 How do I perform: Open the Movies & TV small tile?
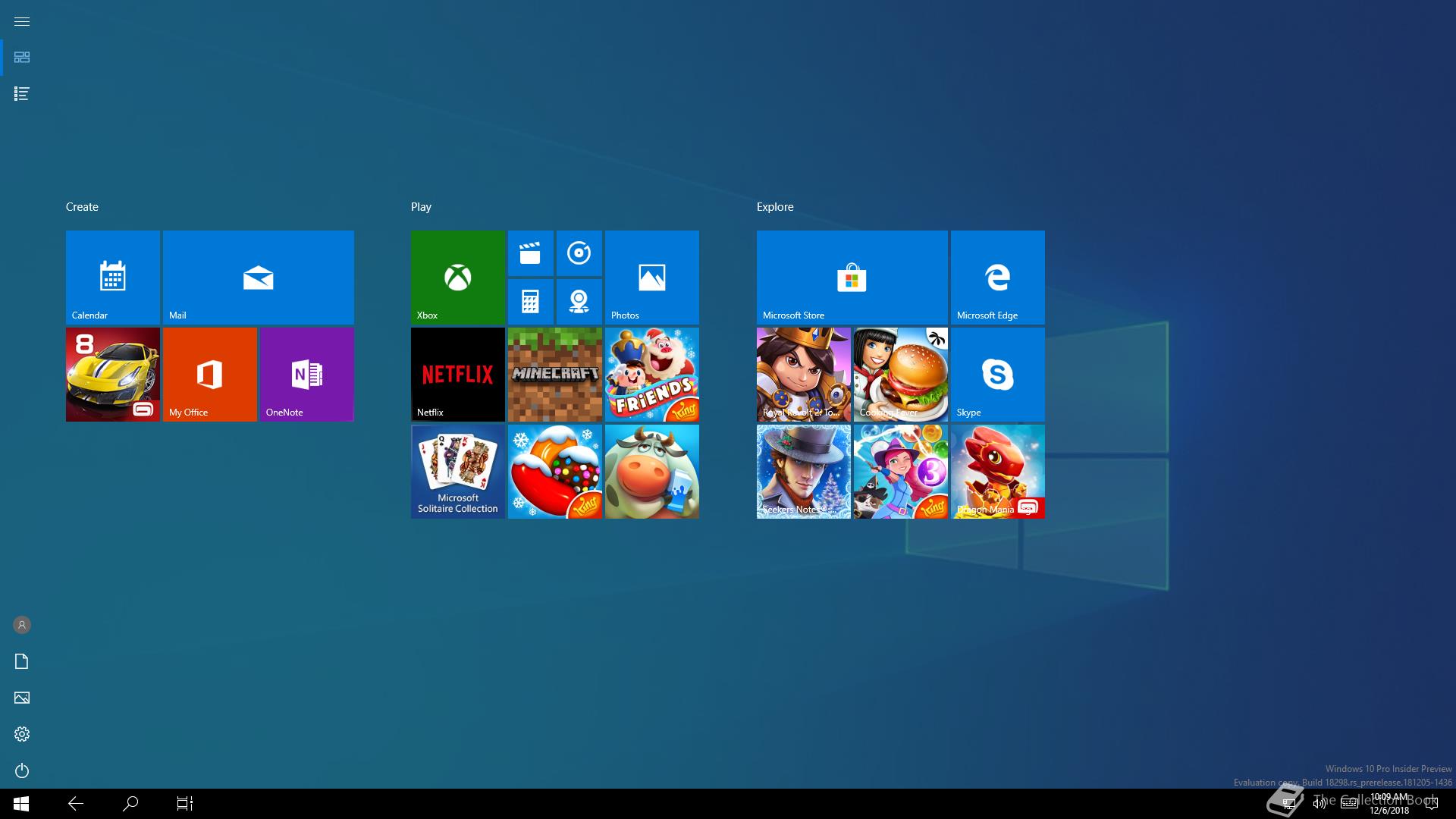tap(531, 253)
